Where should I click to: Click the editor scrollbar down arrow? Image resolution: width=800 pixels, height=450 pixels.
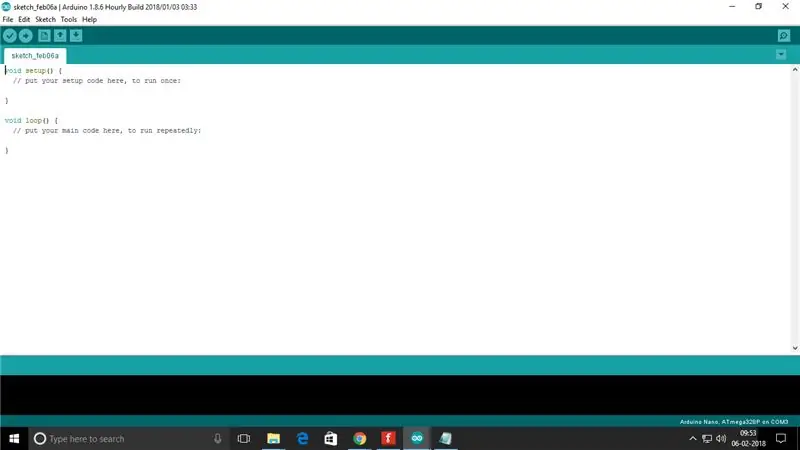[795, 348]
